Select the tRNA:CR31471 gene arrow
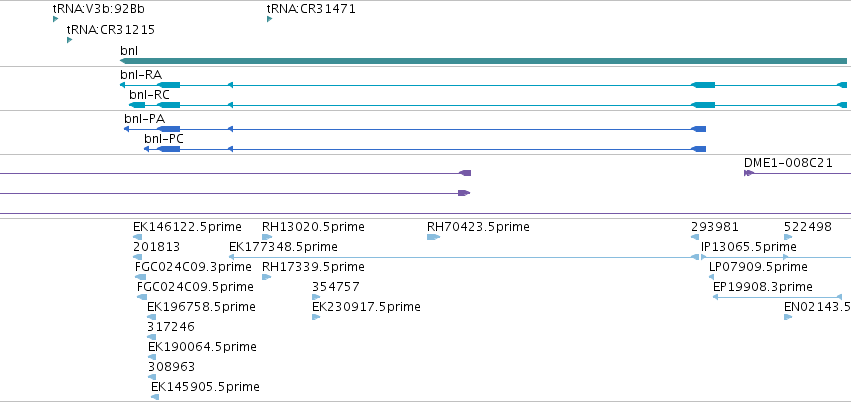Image resolution: width=851 pixels, height=402 pixels. pos(269,20)
